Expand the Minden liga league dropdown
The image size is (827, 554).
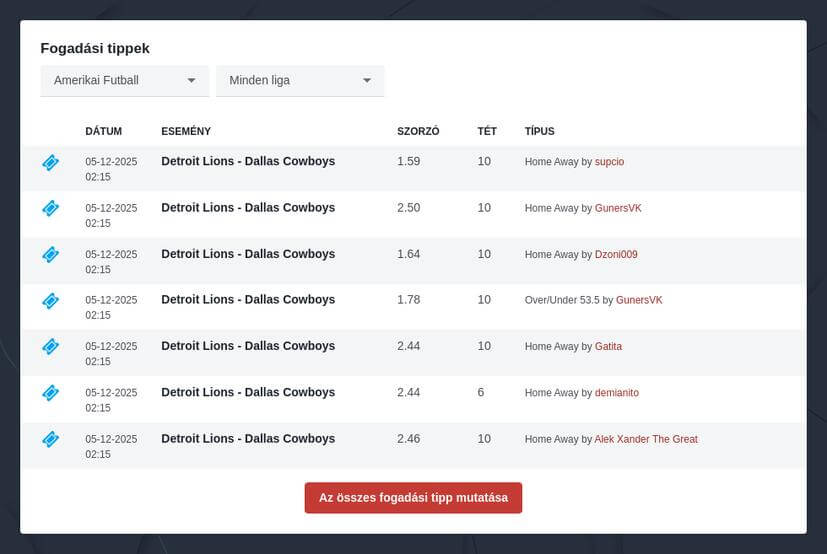300,80
